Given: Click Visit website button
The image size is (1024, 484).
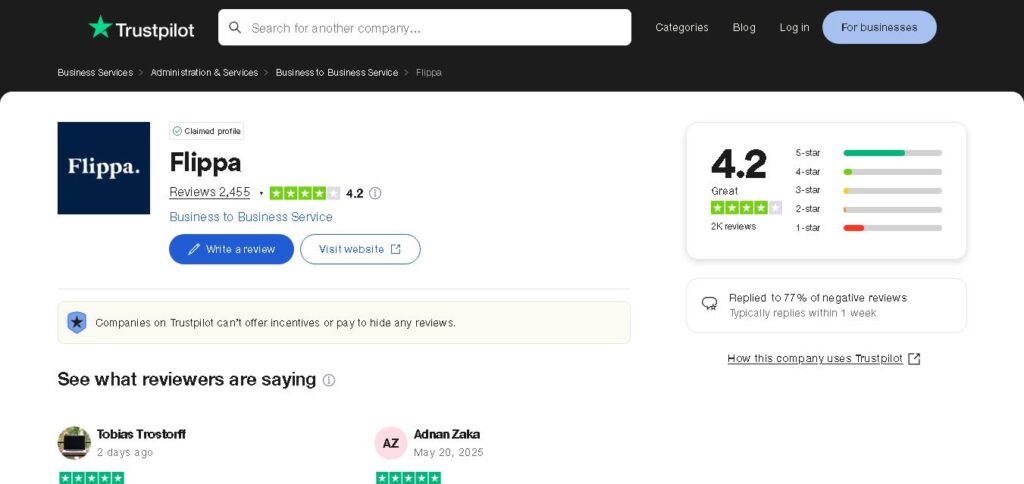Looking at the screenshot, I should (x=360, y=250).
